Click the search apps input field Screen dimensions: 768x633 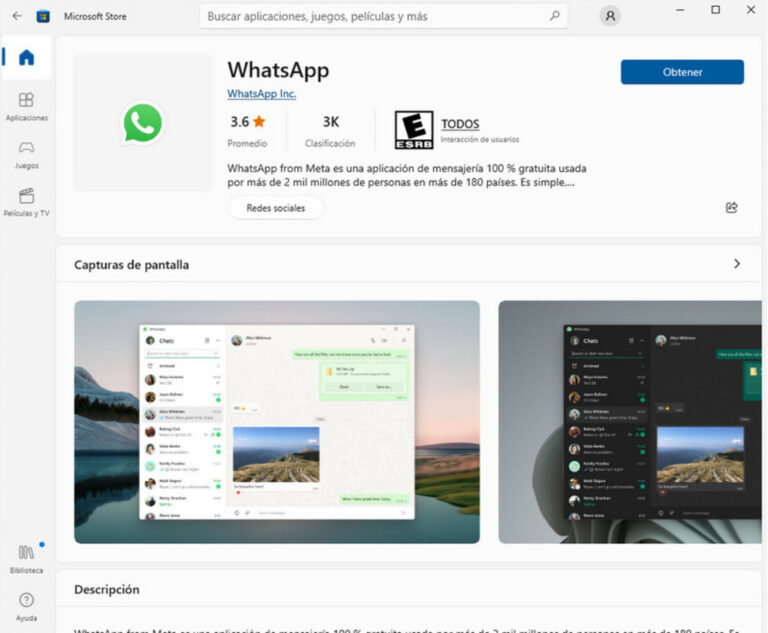click(x=375, y=16)
